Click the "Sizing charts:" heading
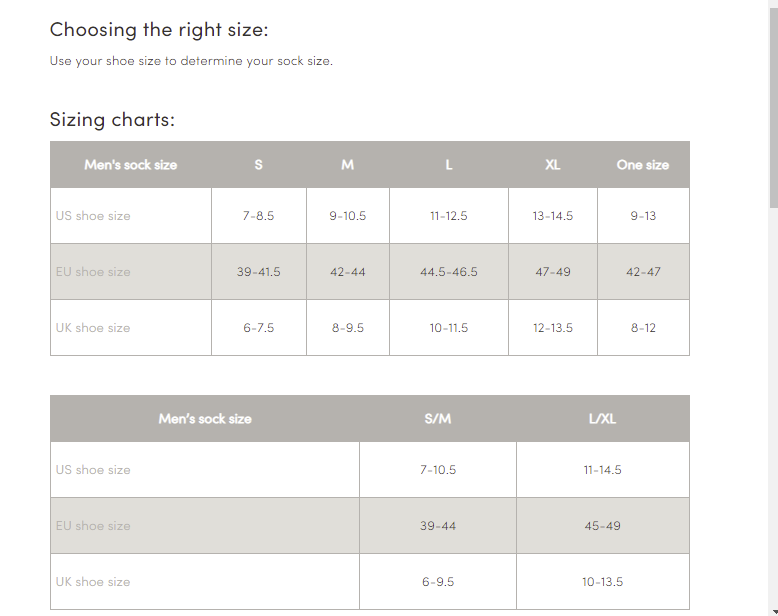 pyautogui.click(x=112, y=119)
